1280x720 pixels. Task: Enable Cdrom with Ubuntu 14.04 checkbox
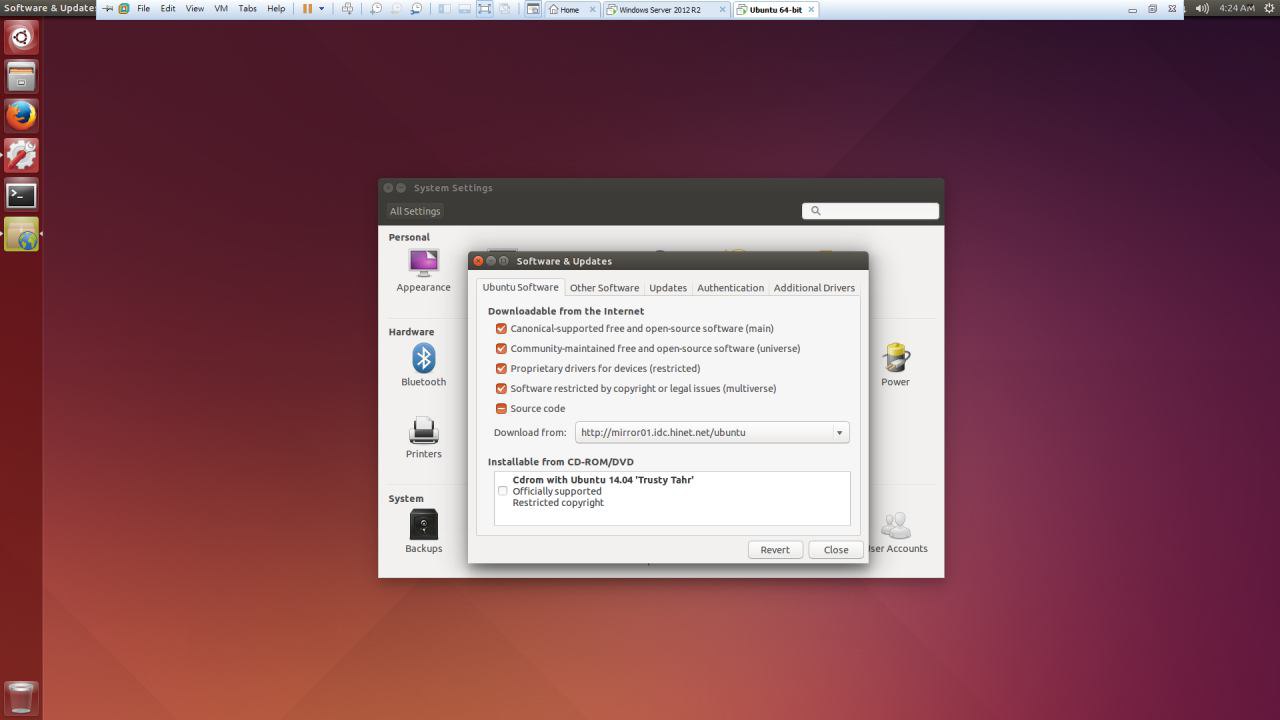[x=502, y=491]
